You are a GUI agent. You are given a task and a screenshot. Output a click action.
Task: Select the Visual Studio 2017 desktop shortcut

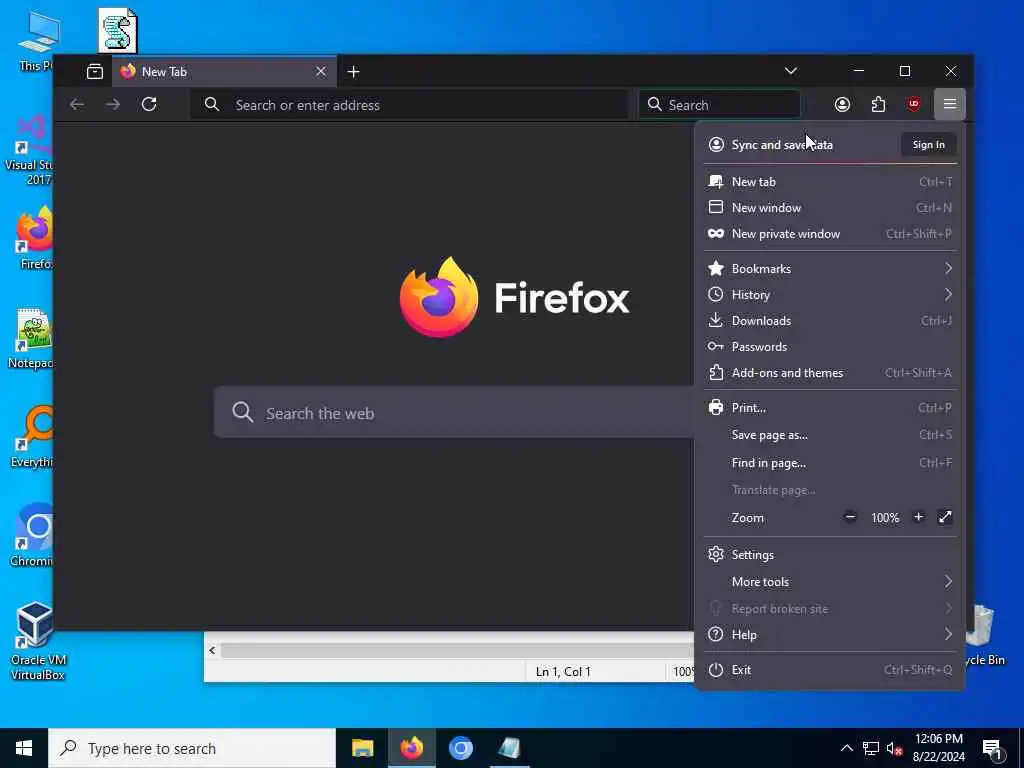[29, 150]
